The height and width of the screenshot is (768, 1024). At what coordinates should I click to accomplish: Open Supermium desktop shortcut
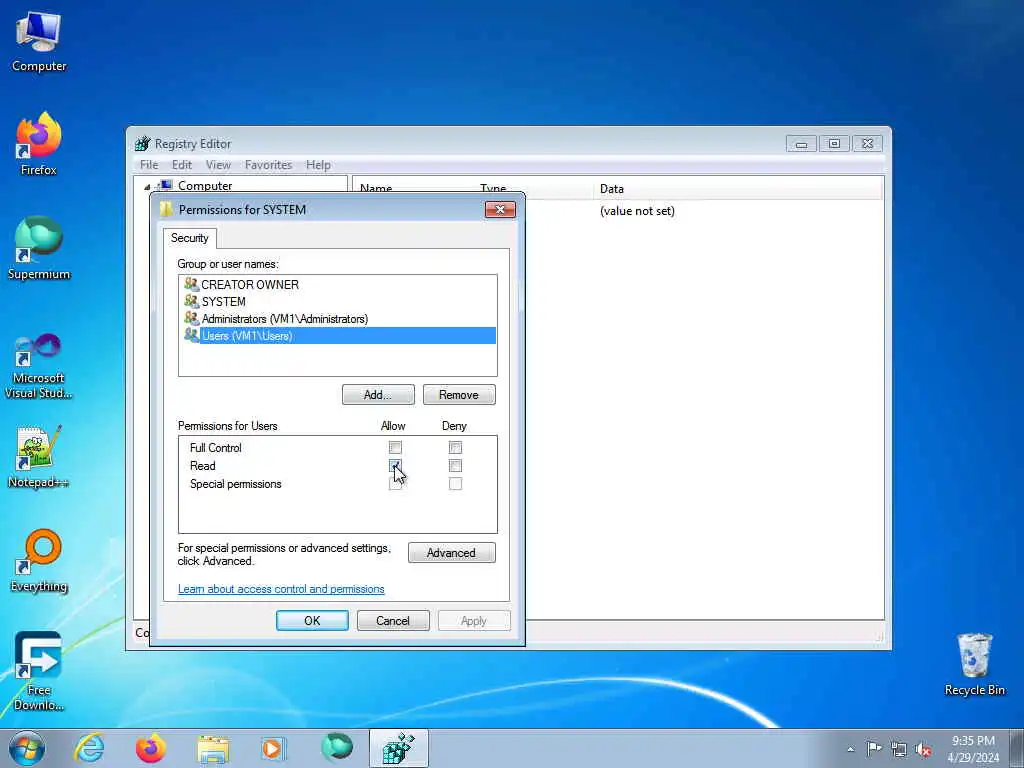[39, 248]
